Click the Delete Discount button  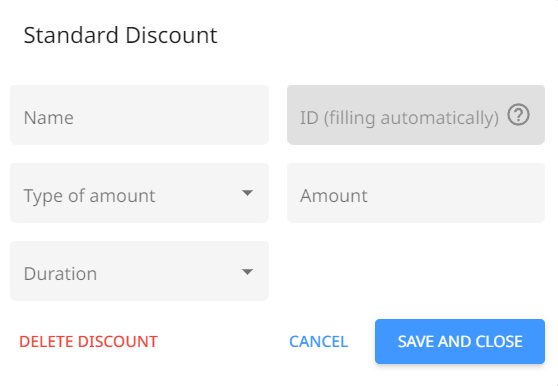[x=88, y=342]
